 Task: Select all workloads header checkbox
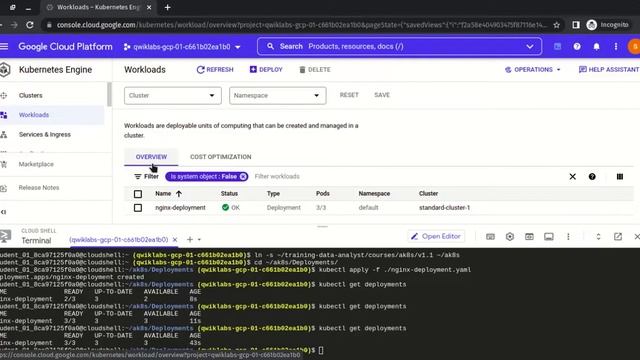[138, 194]
